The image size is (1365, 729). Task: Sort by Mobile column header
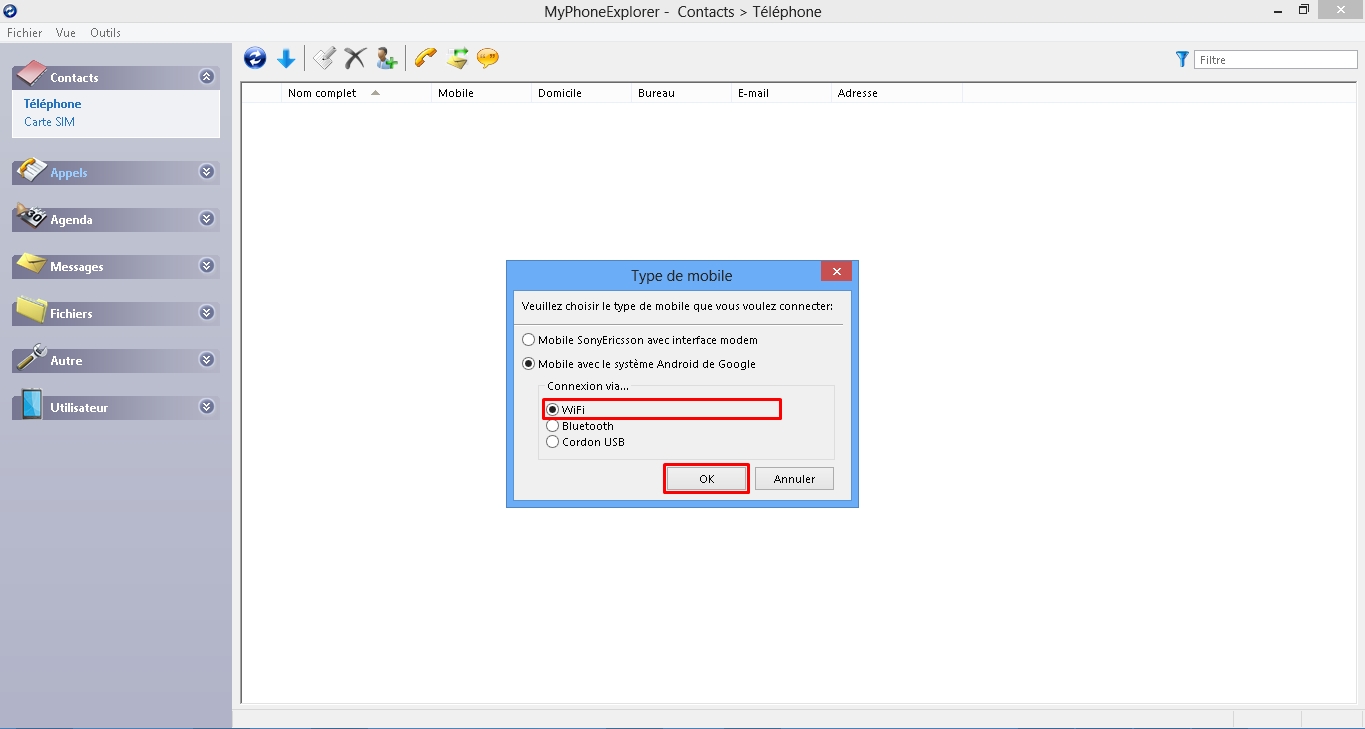tap(482, 93)
